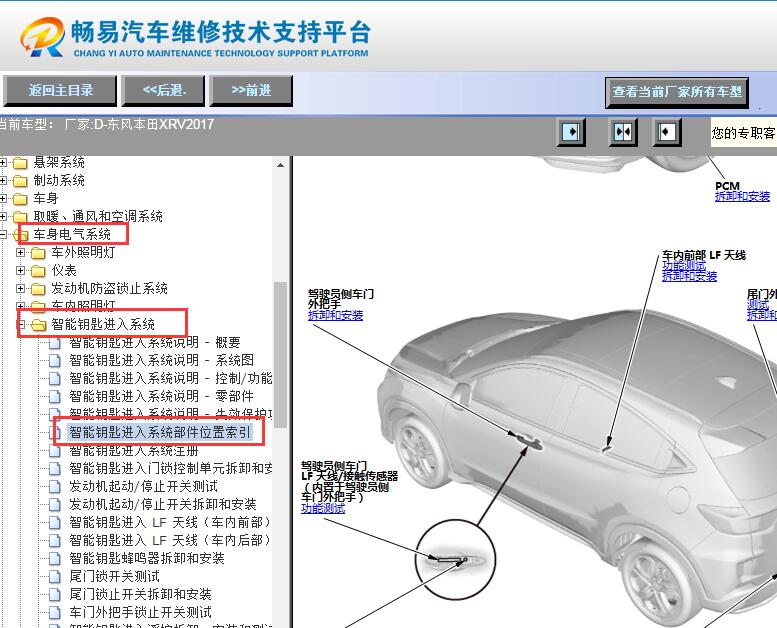
Task: Click document icon beside 系统说明 - 零部件
Action: tap(55, 396)
